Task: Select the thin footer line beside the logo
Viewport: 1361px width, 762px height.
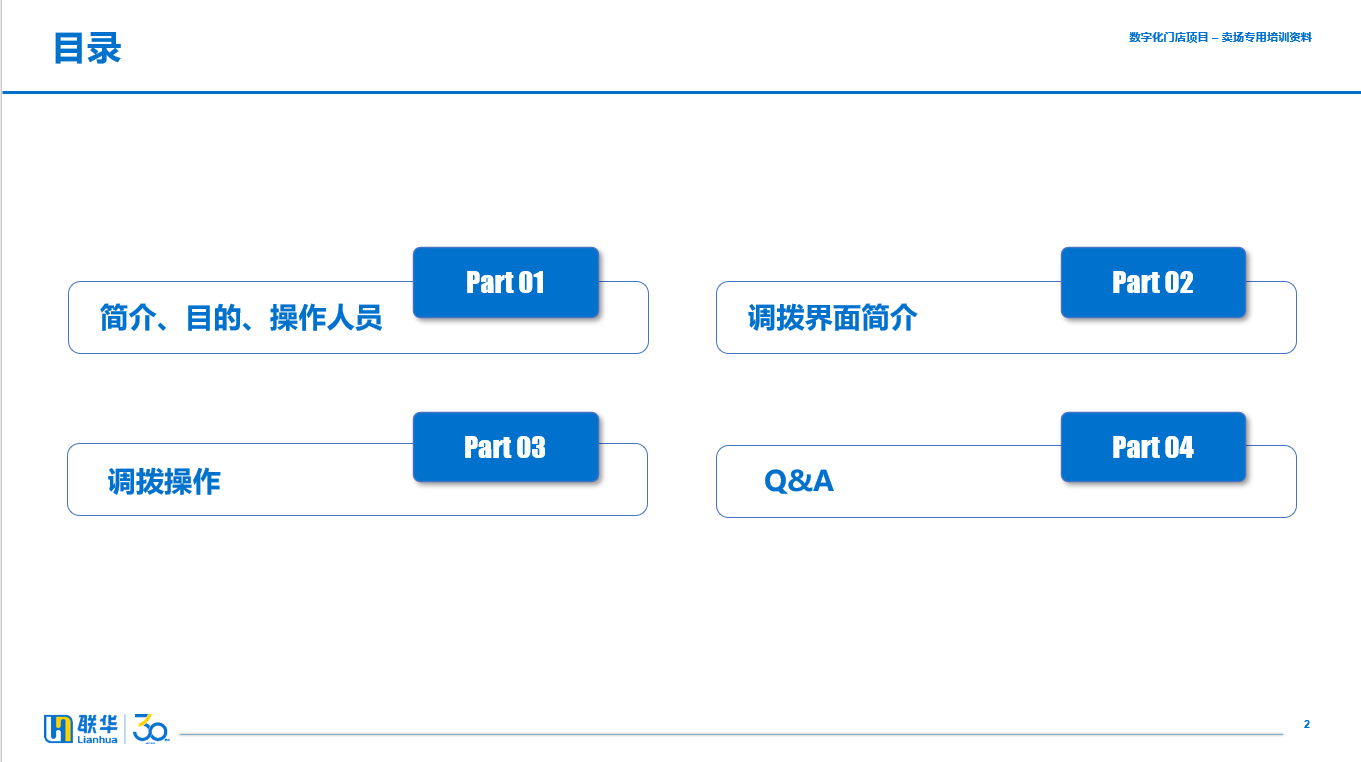Action: 731,735
